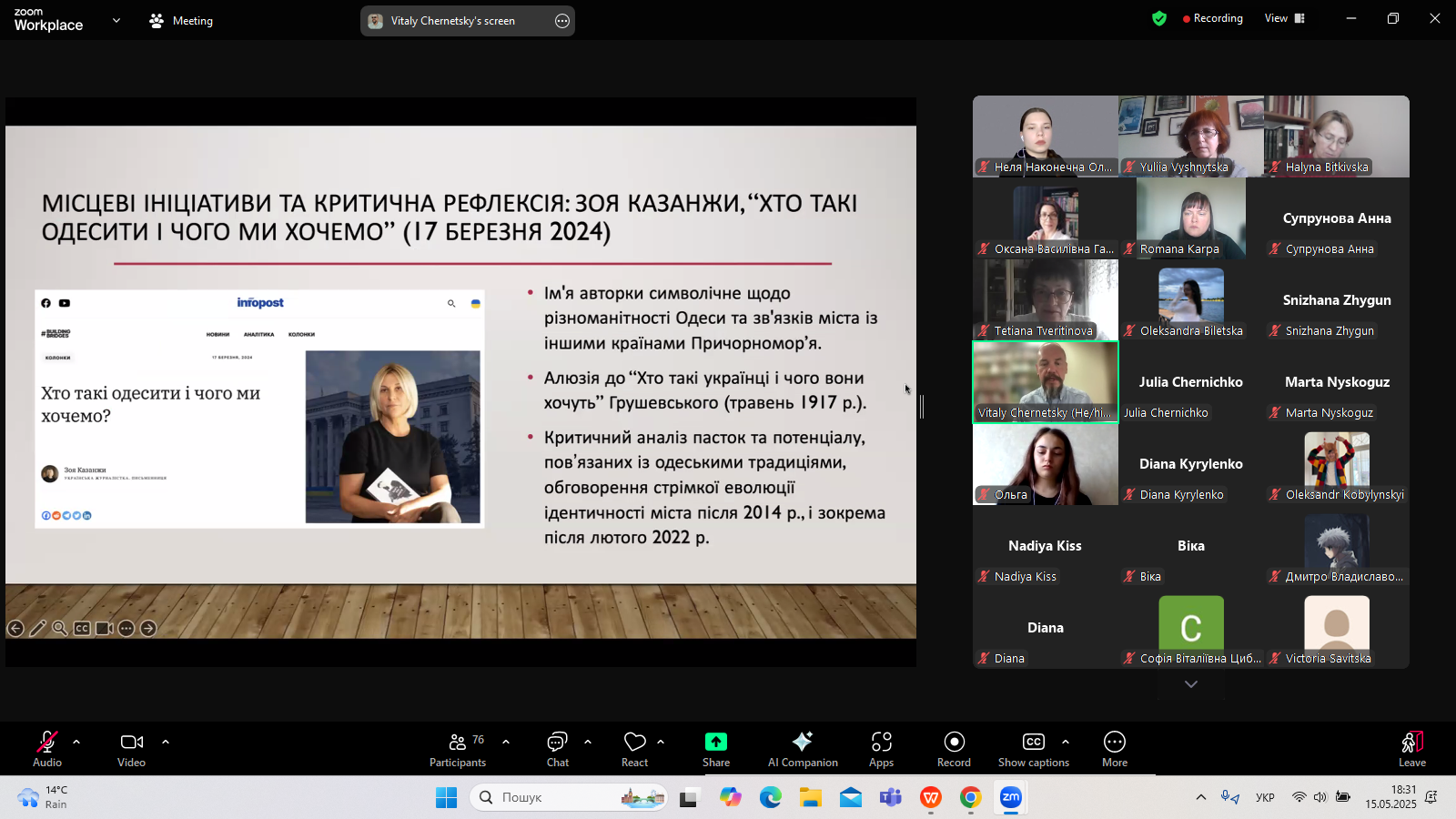Open the Zoom Workplace dropdown chevron
The width and height of the screenshot is (1456, 819).
coord(116,20)
